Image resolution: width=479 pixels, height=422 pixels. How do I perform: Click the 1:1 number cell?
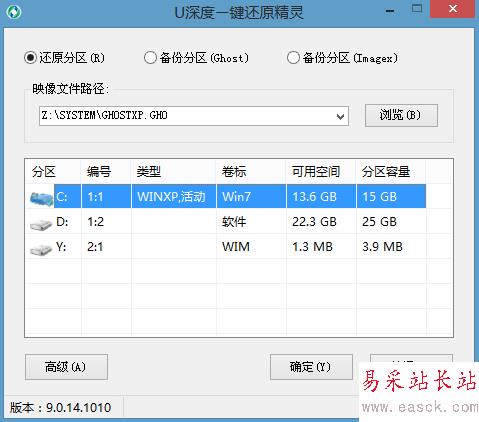click(106, 196)
